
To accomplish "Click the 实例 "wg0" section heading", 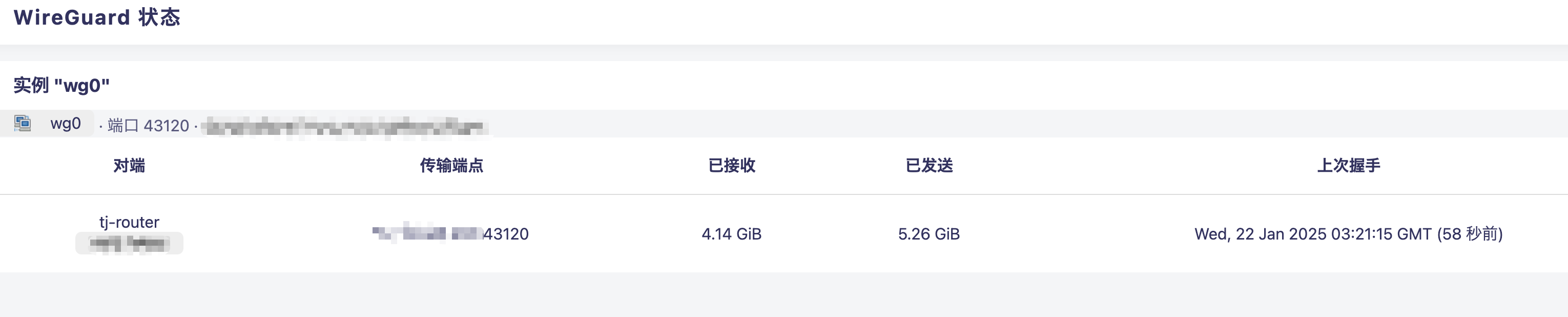I will point(61,85).
